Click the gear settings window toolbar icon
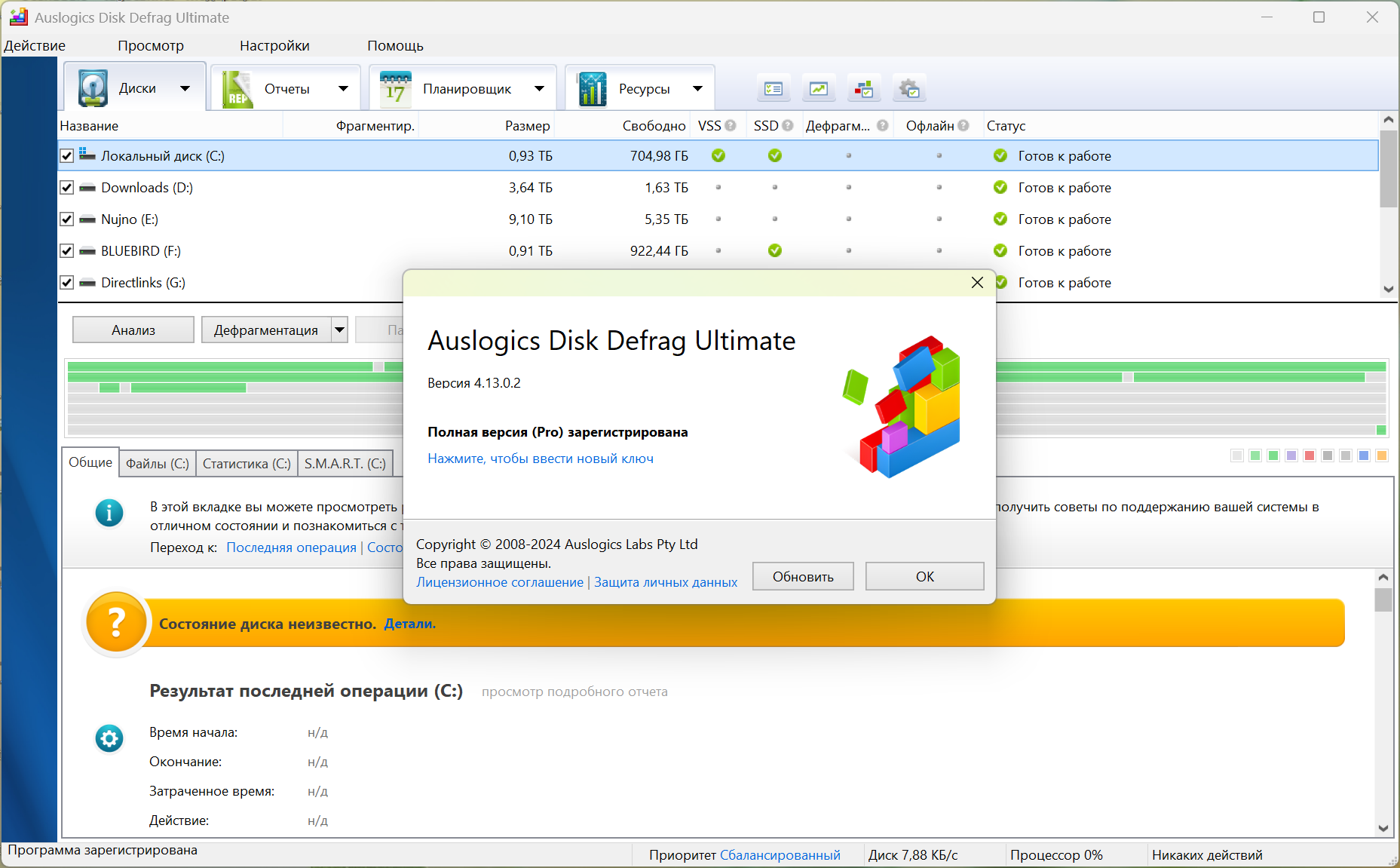This screenshot has width=1400, height=868. (x=909, y=89)
